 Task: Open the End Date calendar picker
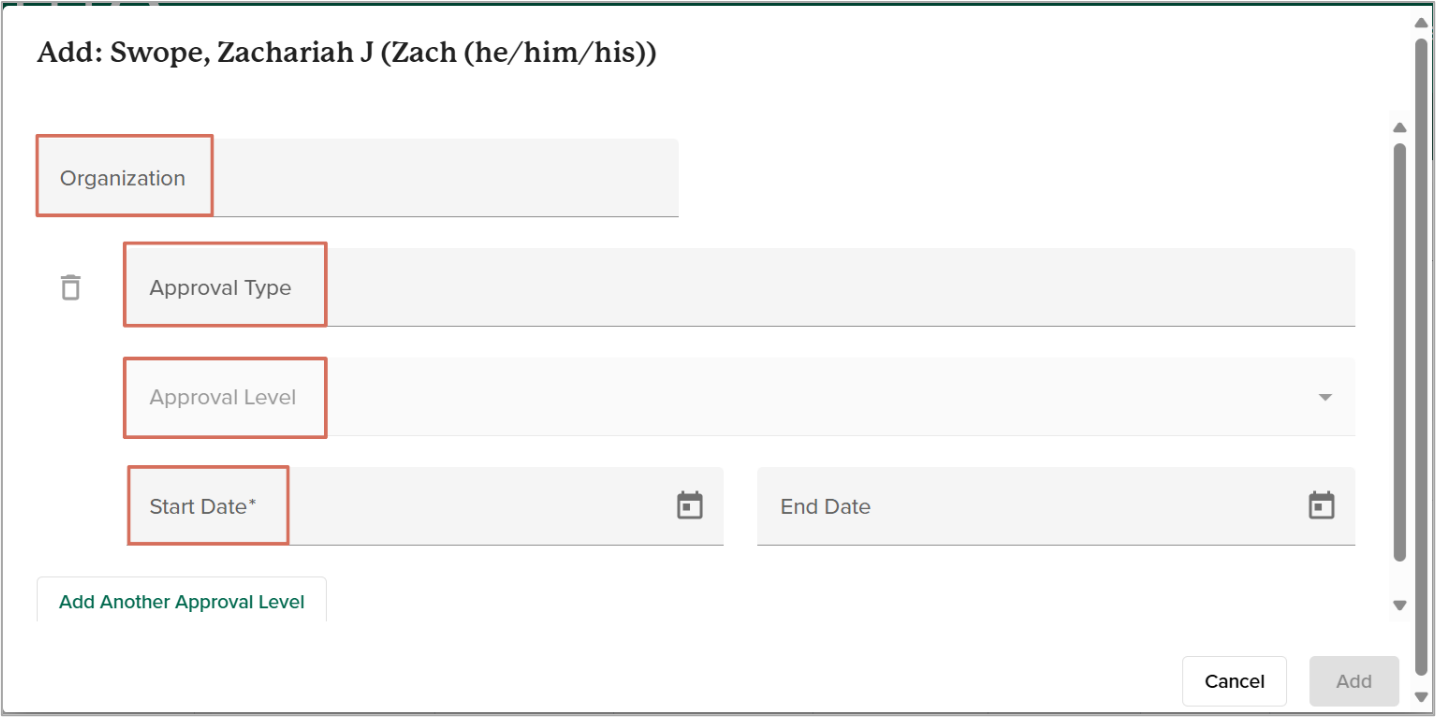[x=1321, y=505]
